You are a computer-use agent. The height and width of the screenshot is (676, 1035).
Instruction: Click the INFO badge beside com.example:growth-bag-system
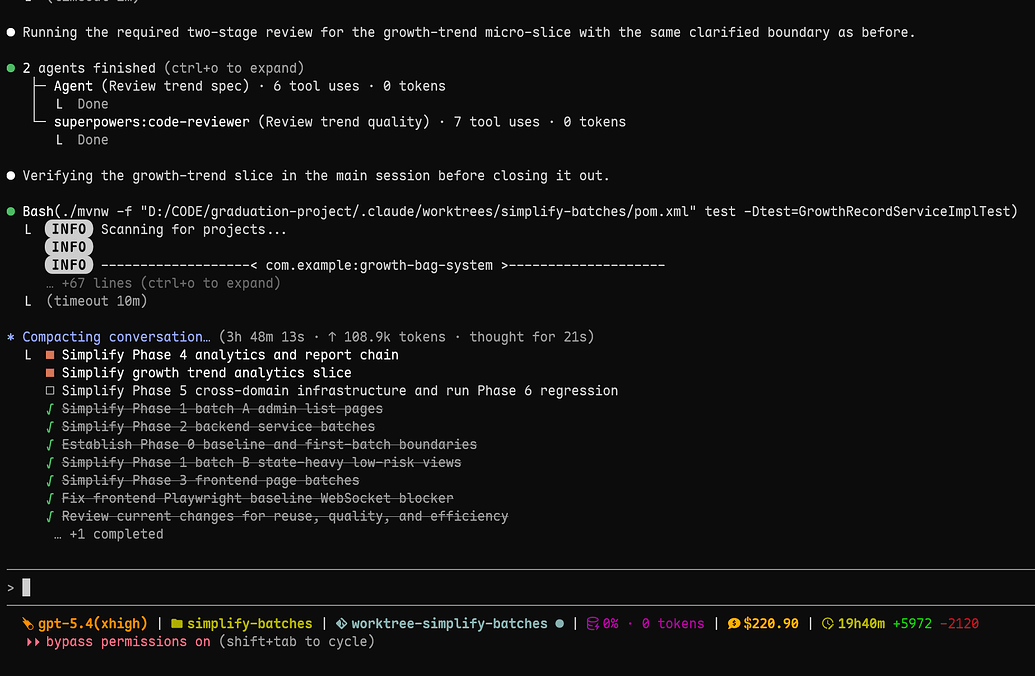(69, 265)
